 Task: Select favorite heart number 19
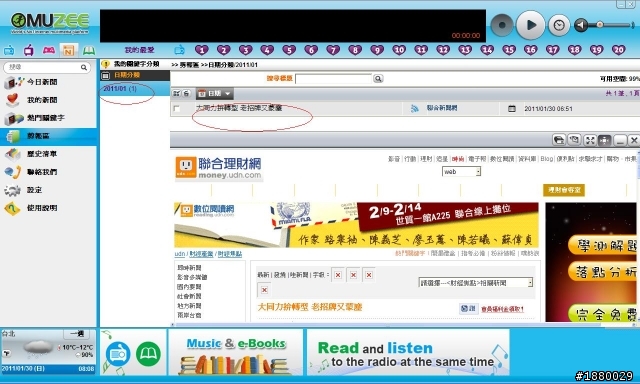coord(597,50)
